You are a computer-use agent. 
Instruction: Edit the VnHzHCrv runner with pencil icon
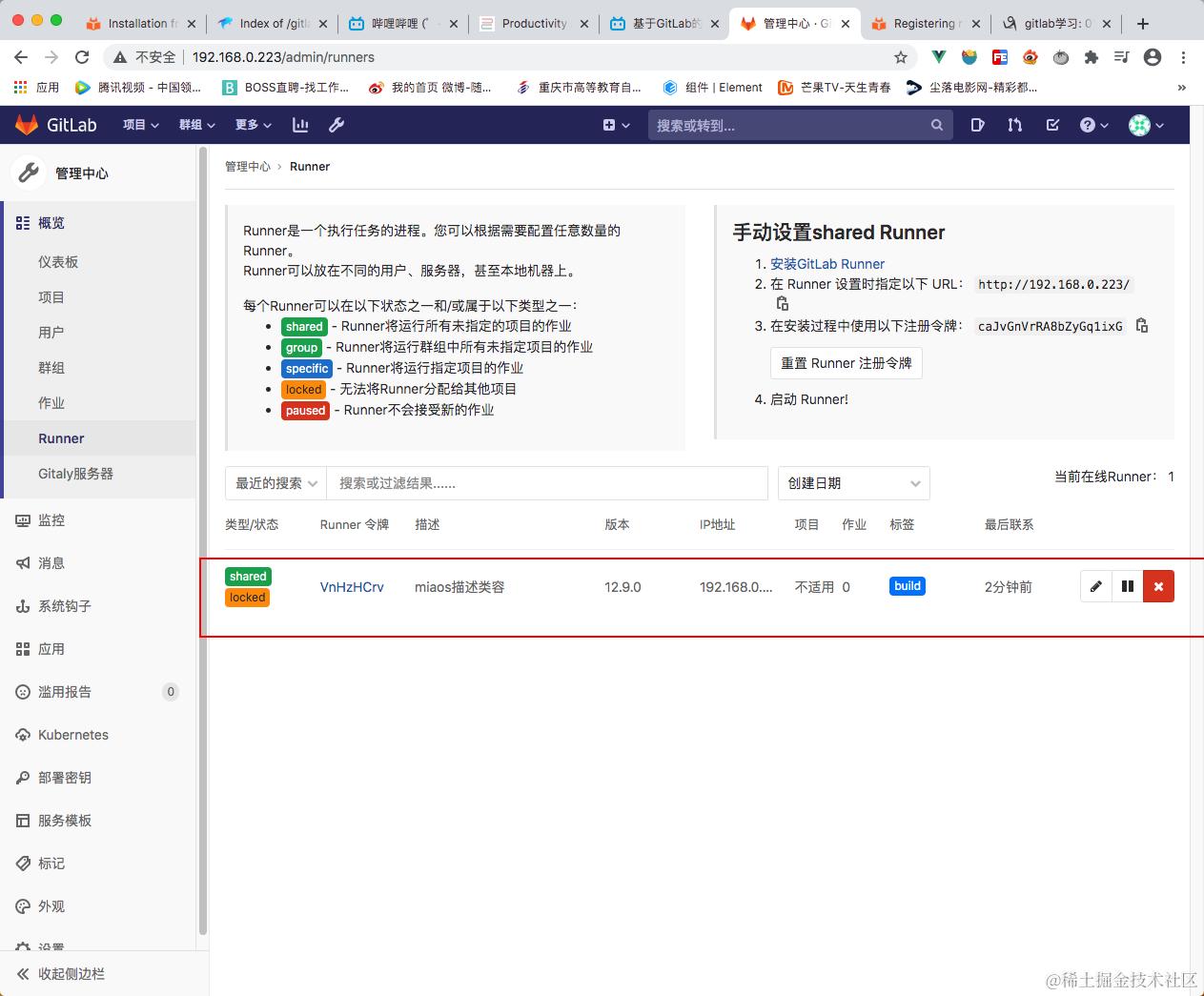tap(1094, 586)
